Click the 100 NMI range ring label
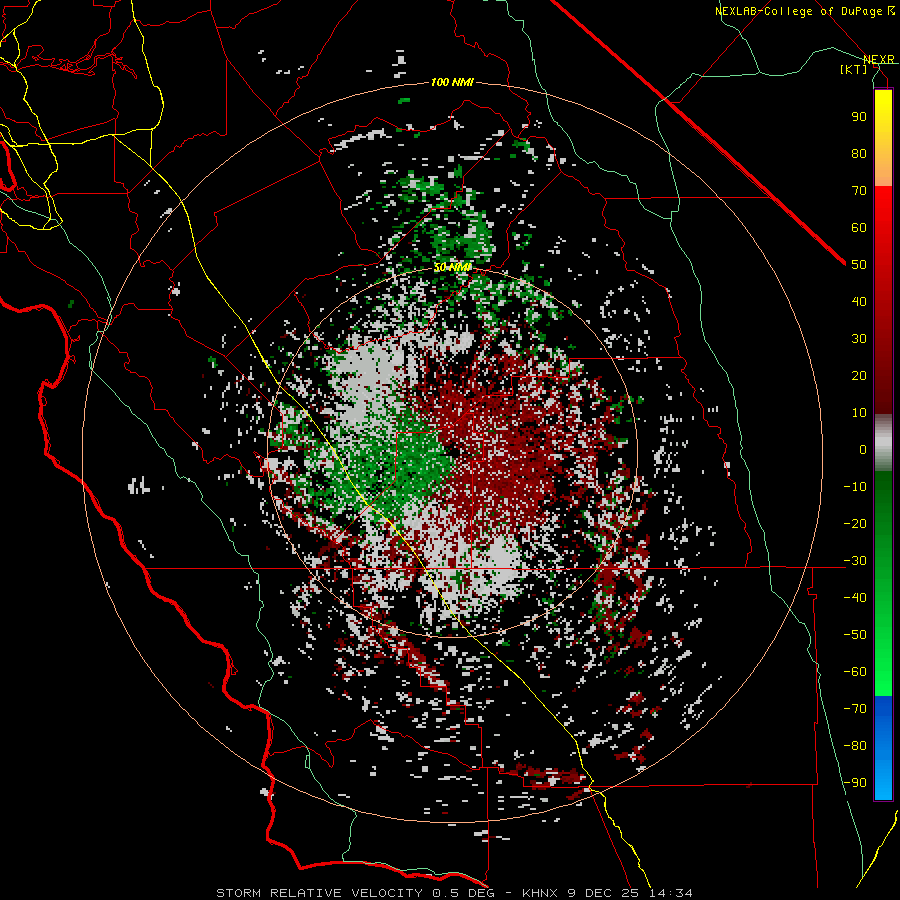The width and height of the screenshot is (900, 900). 452,82
